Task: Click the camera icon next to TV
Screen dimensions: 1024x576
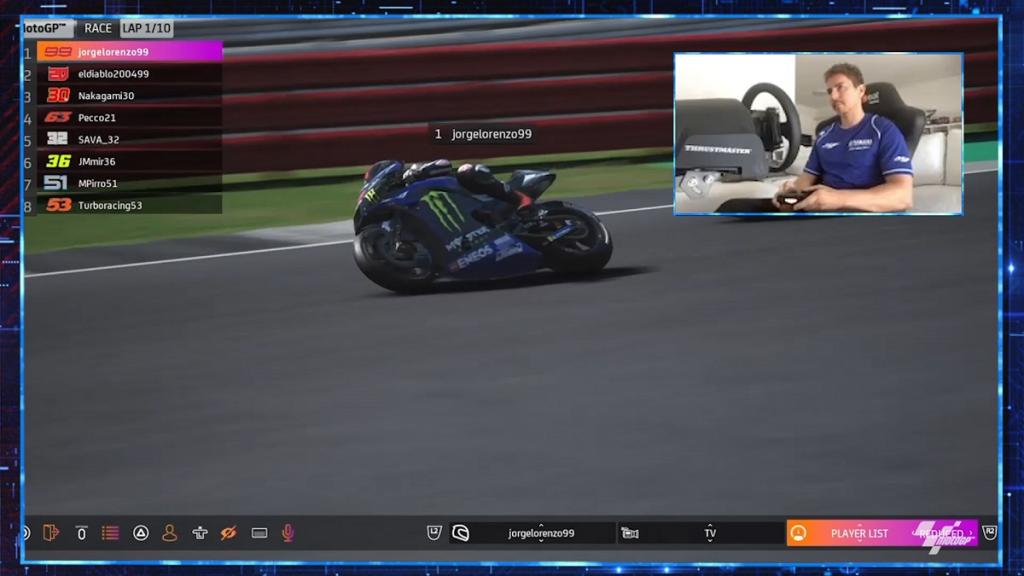Action: pos(630,534)
